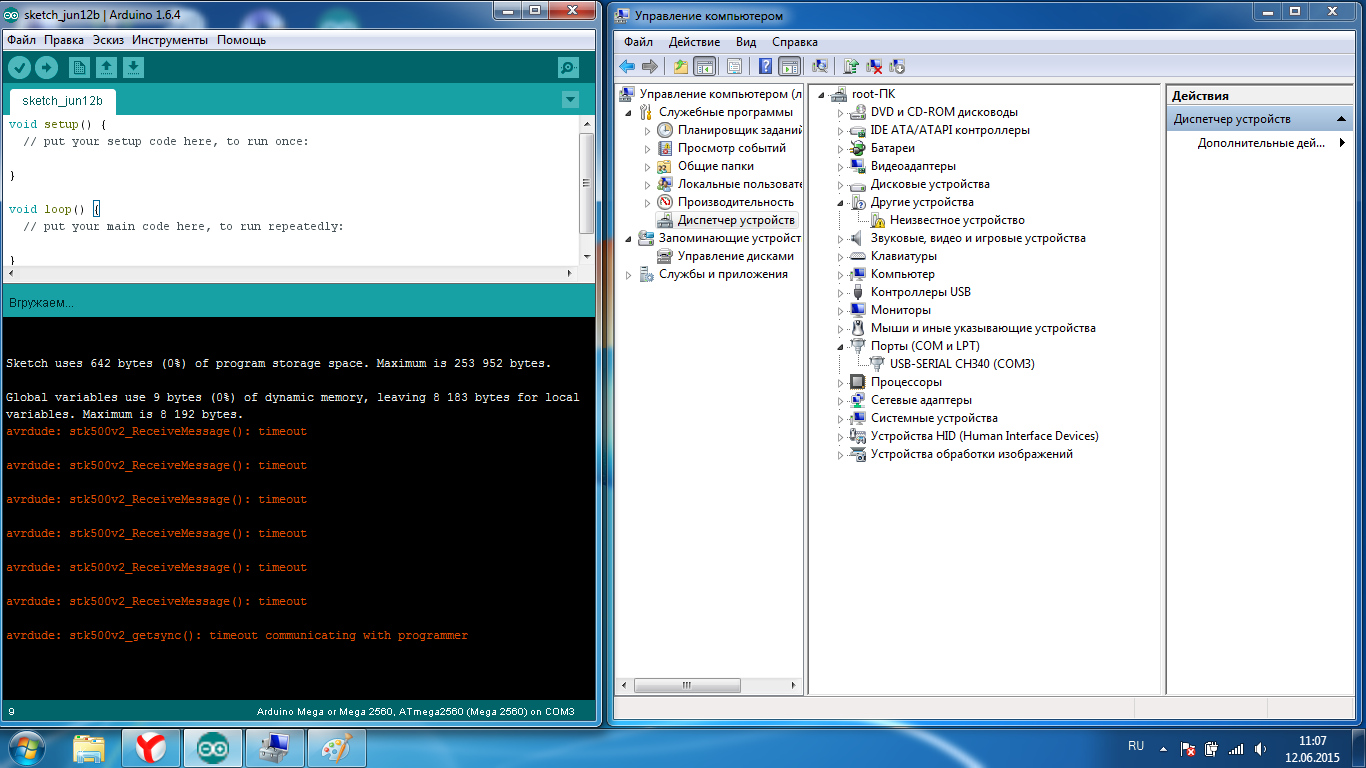Open the Serial Monitor magnifier icon
1366x768 pixels.
[568, 67]
